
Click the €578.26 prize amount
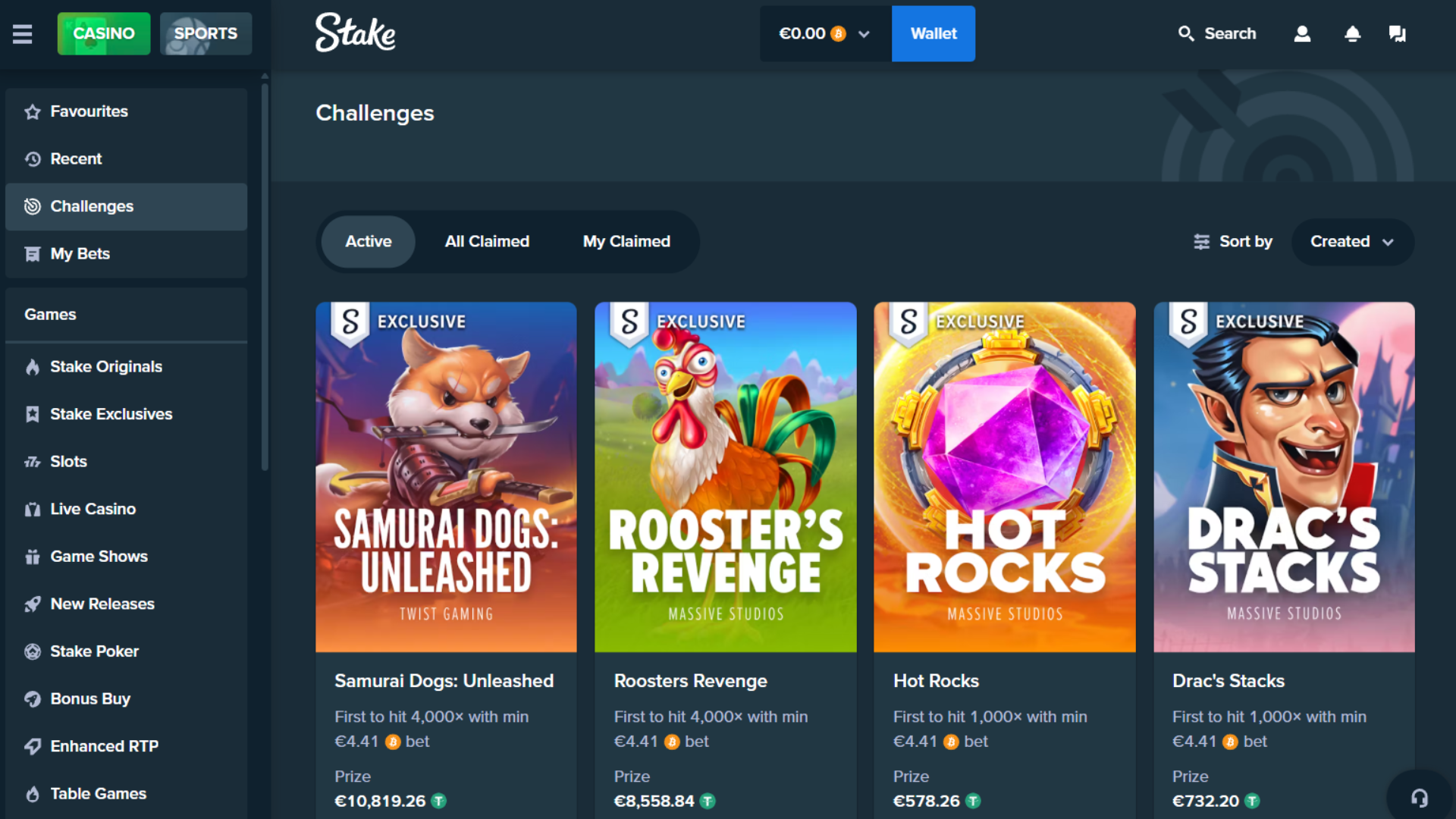926,801
